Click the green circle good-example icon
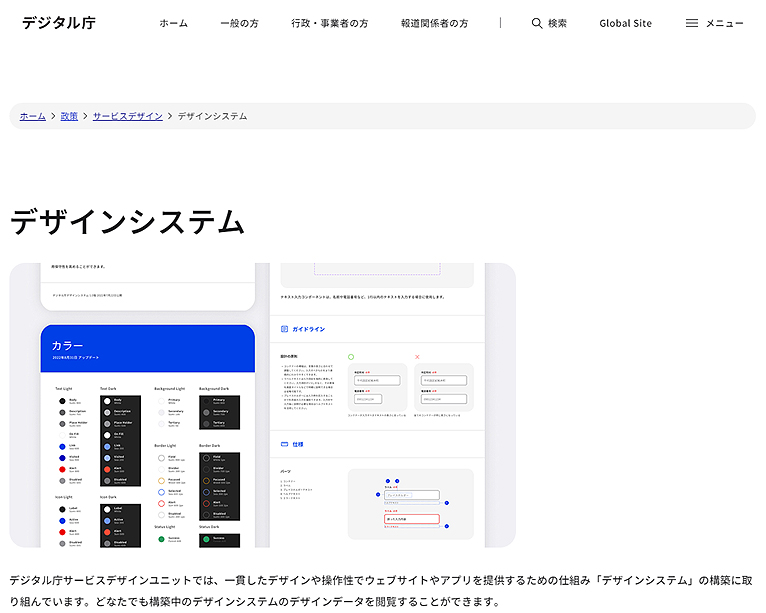 point(351,357)
